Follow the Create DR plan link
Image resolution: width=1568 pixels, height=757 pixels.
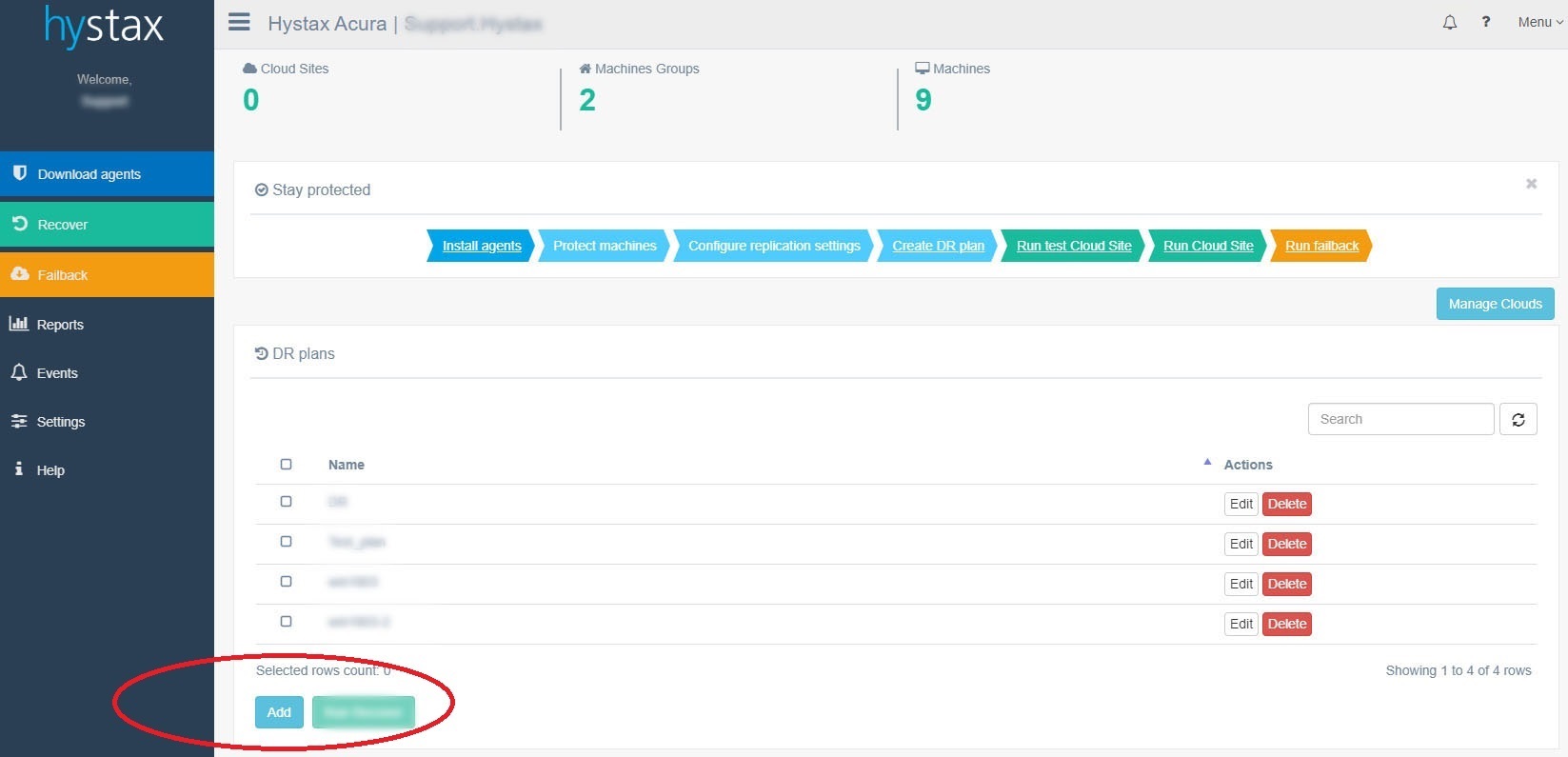pyautogui.click(x=939, y=246)
